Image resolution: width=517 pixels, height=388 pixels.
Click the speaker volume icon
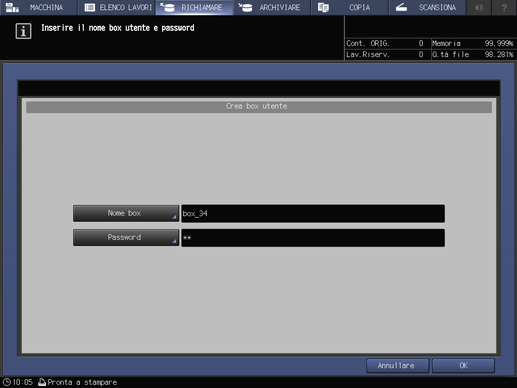479,7
